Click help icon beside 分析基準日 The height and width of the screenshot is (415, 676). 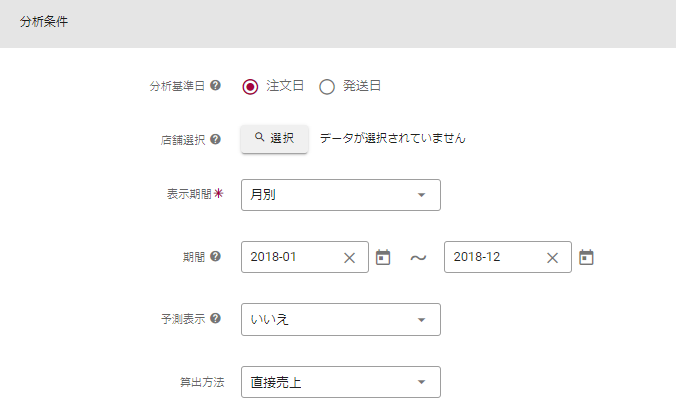216,86
